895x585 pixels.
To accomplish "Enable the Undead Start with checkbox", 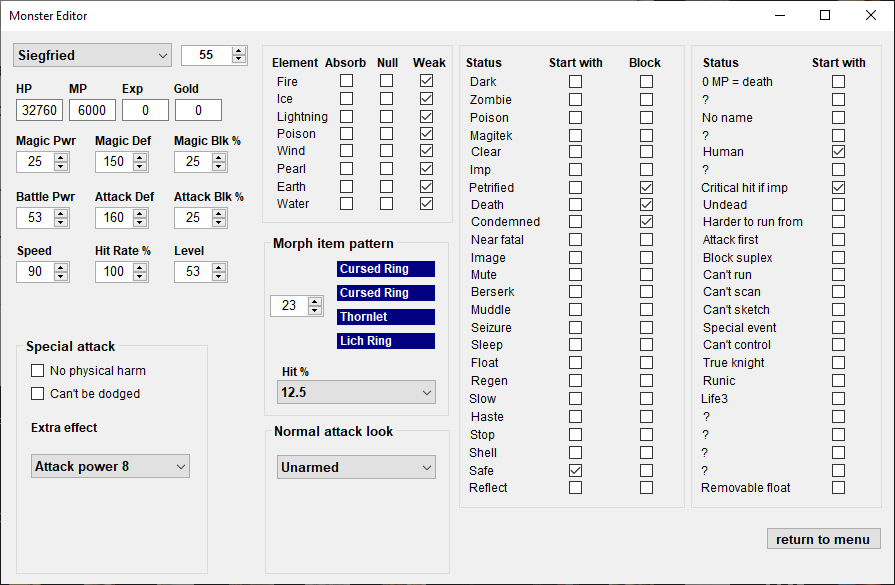I will coord(838,204).
